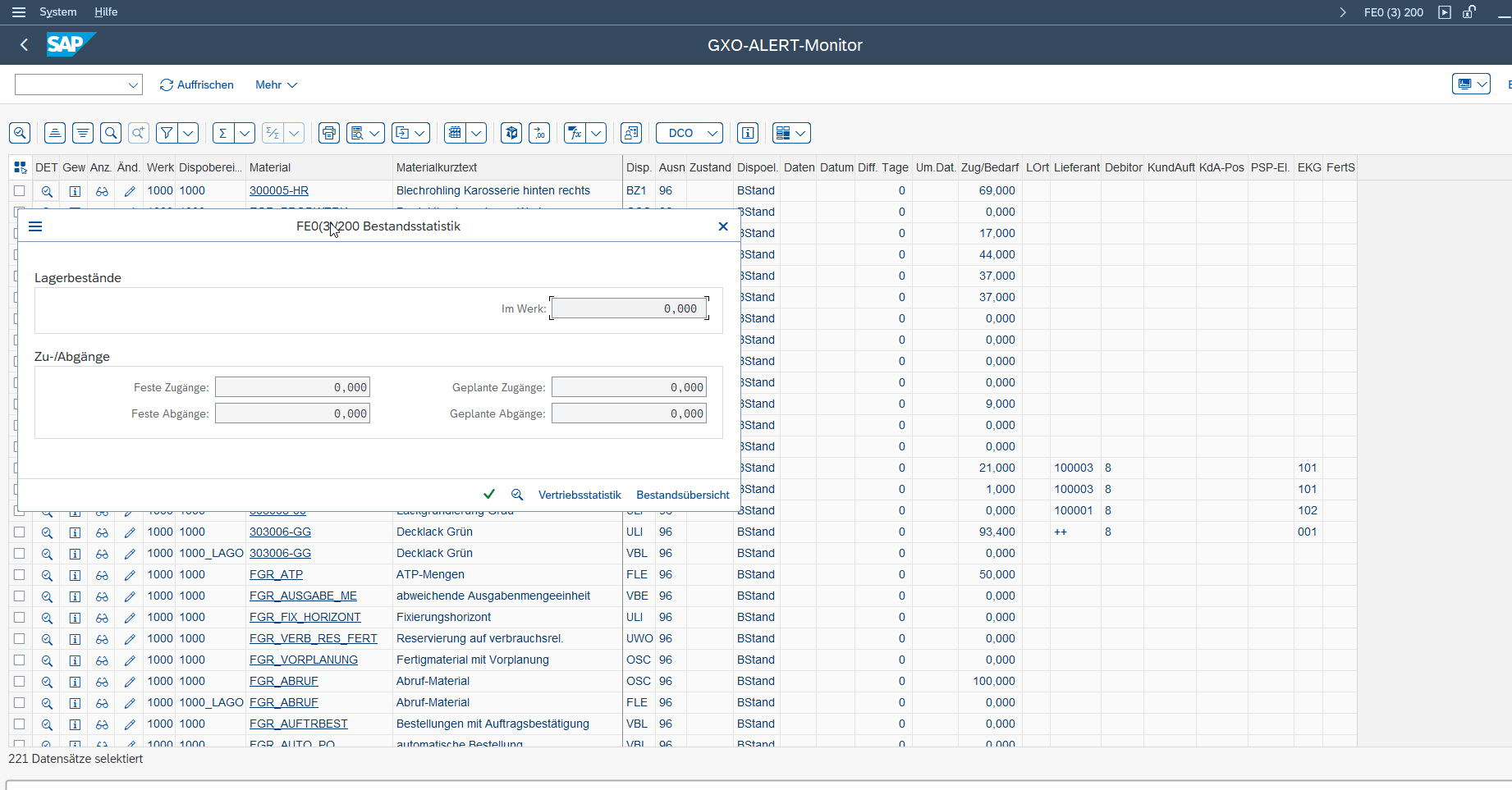Click the set filter funnel icon
Screen dimensions: 1512x790
[x=167, y=133]
